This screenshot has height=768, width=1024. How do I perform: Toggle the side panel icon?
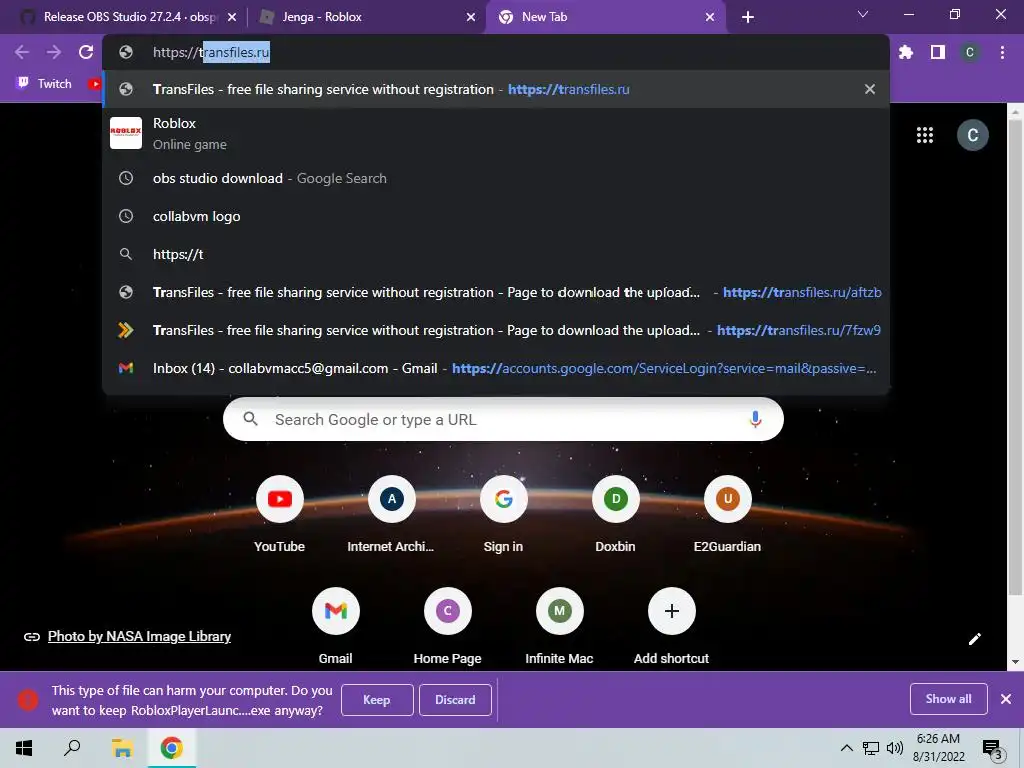[x=938, y=52]
